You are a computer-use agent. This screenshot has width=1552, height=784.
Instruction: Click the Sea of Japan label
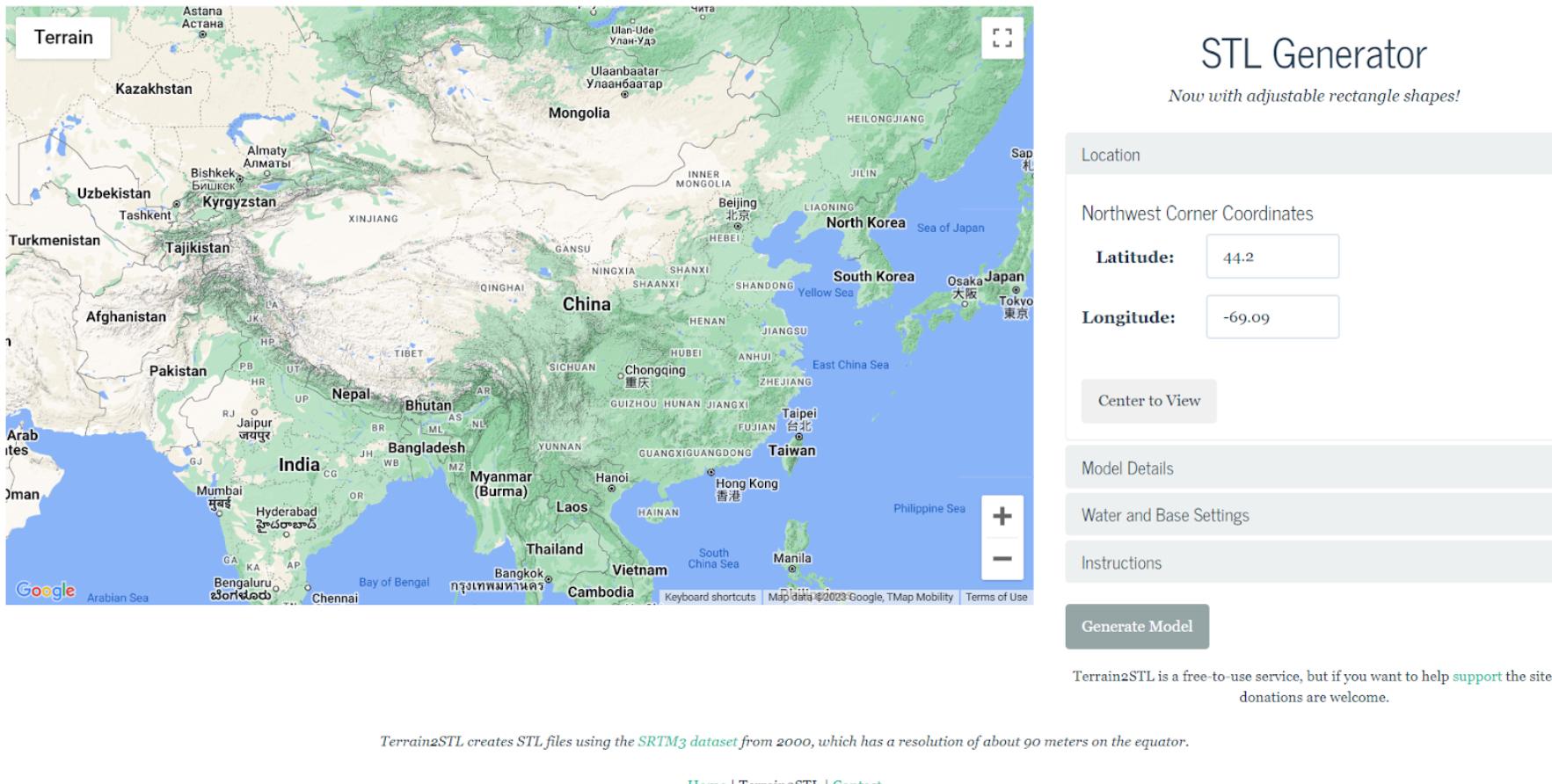click(951, 229)
